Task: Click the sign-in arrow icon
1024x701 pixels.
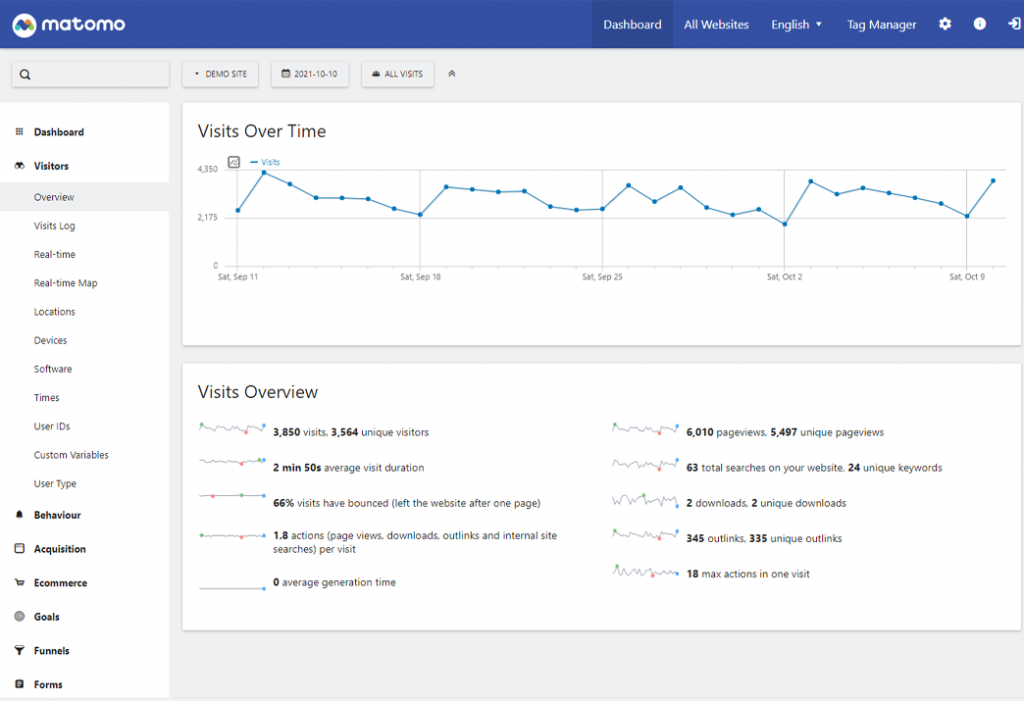Action: pyautogui.click(x=1013, y=24)
